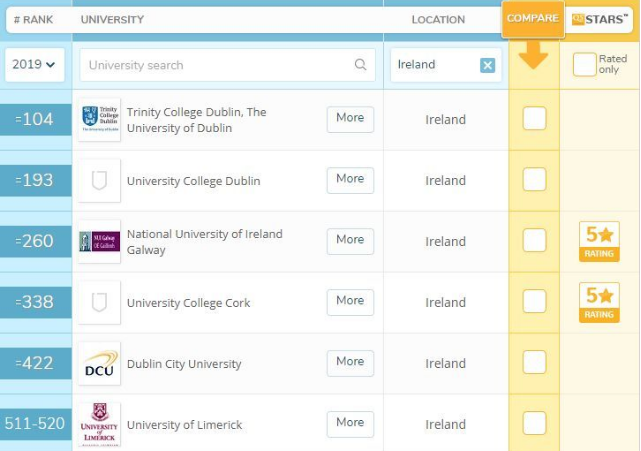The width and height of the screenshot is (641, 451).
Task: Open the 2019 year dropdown
Action: [34, 64]
